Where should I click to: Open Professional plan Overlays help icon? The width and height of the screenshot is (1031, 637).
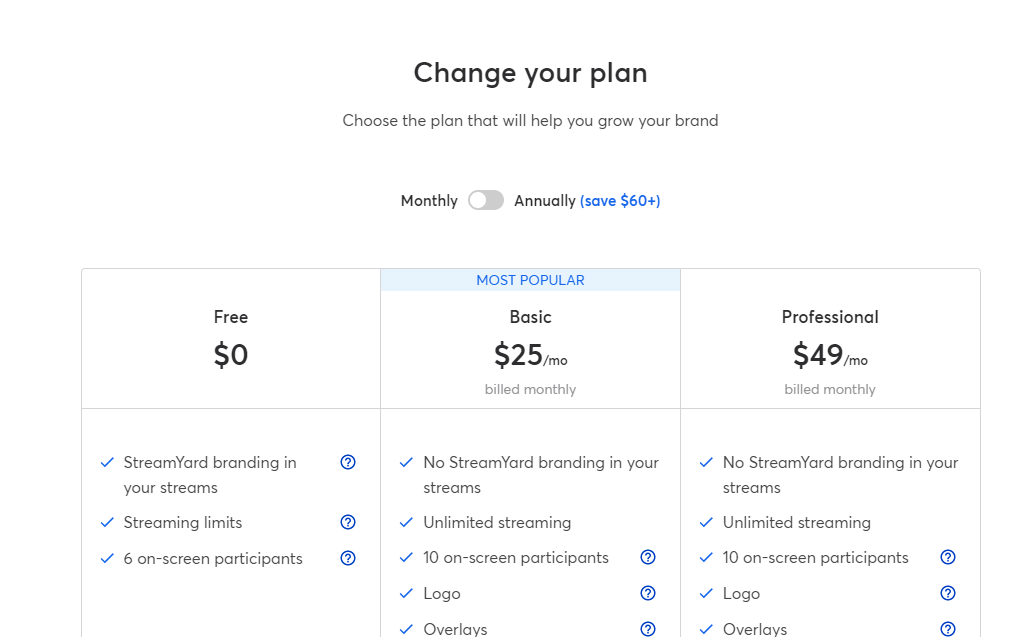pyautogui.click(x=948, y=629)
